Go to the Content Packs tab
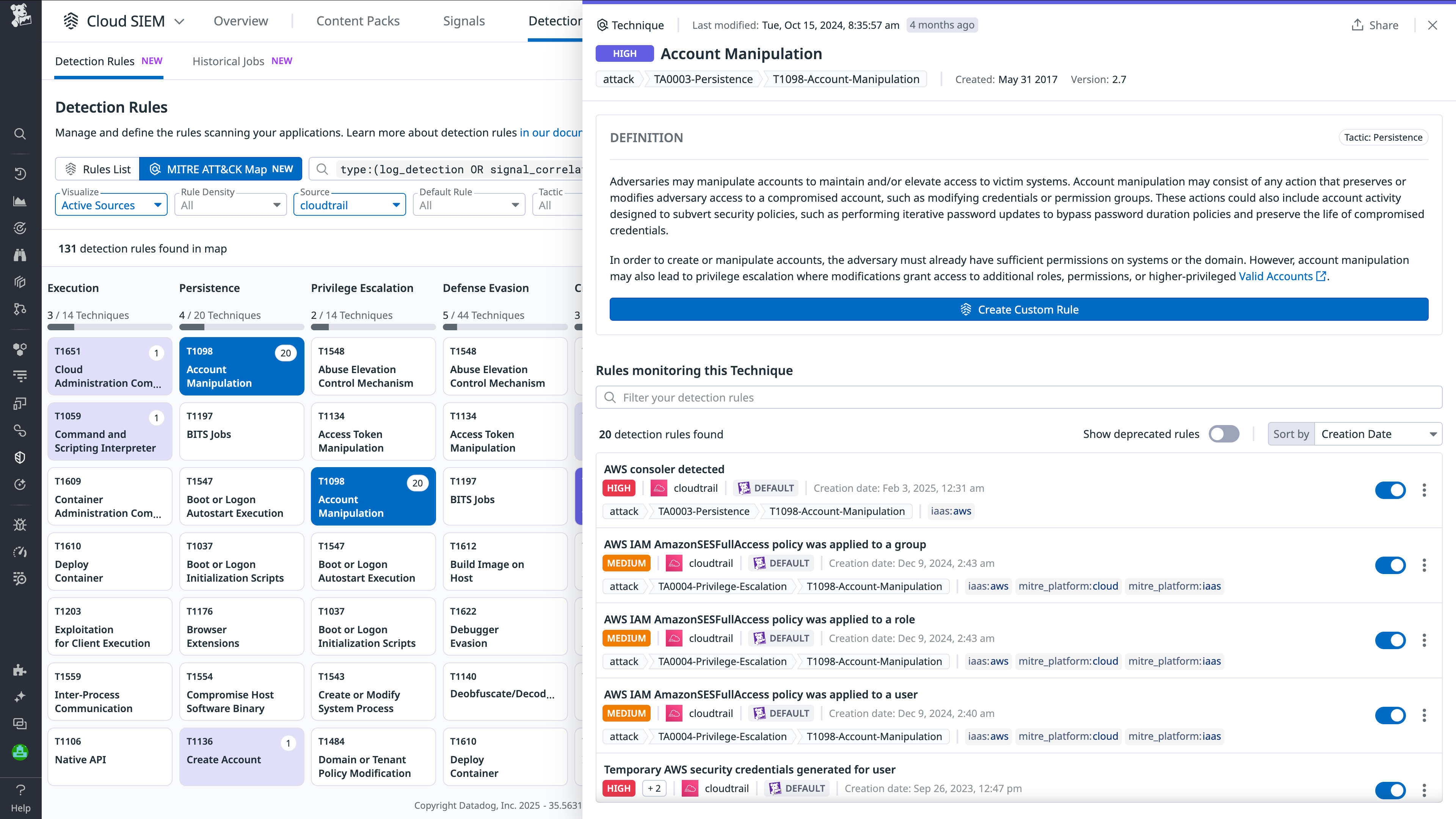The width and height of the screenshot is (1456, 819). [358, 21]
